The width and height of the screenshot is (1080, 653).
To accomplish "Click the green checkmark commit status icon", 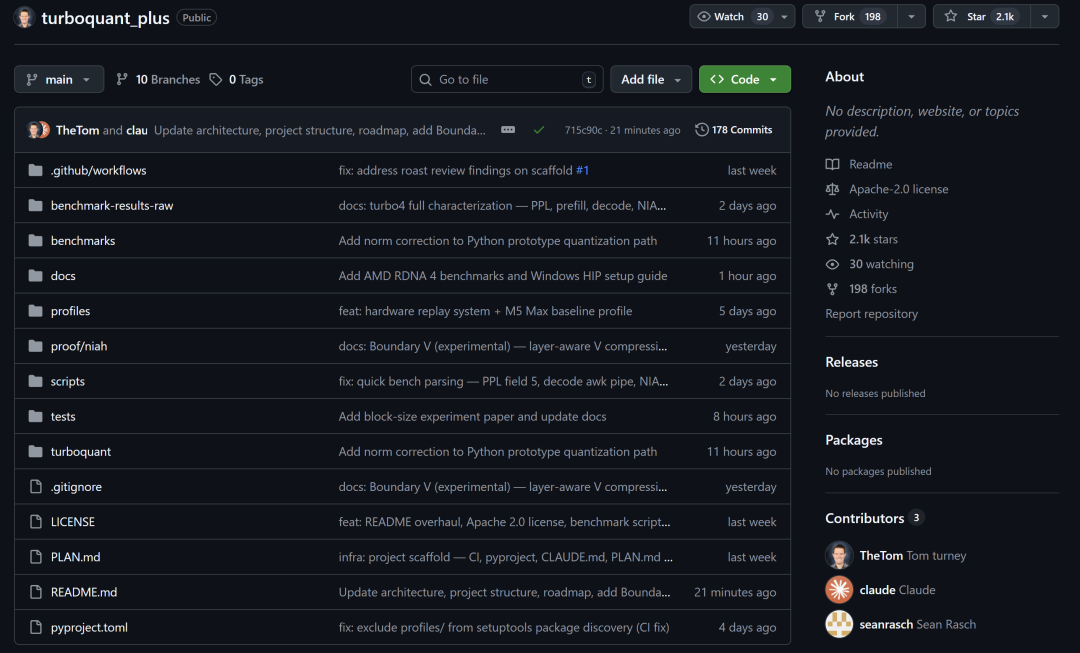I will tap(539, 130).
